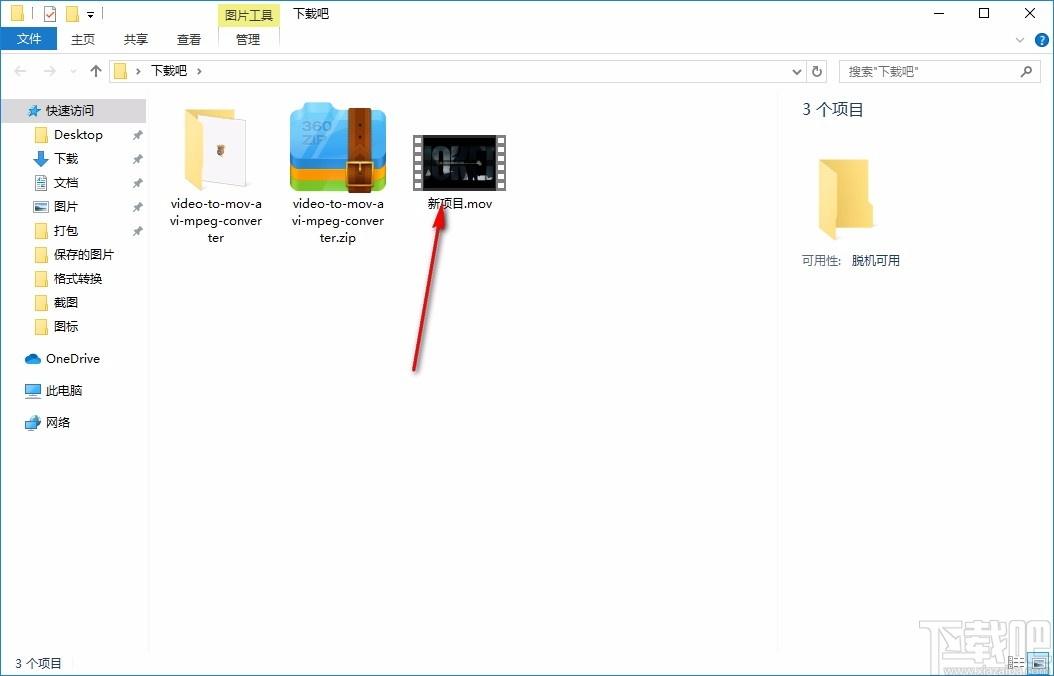This screenshot has width=1054, height=676.
Task: Open 下载 in the navigation pane
Action: click(65, 159)
